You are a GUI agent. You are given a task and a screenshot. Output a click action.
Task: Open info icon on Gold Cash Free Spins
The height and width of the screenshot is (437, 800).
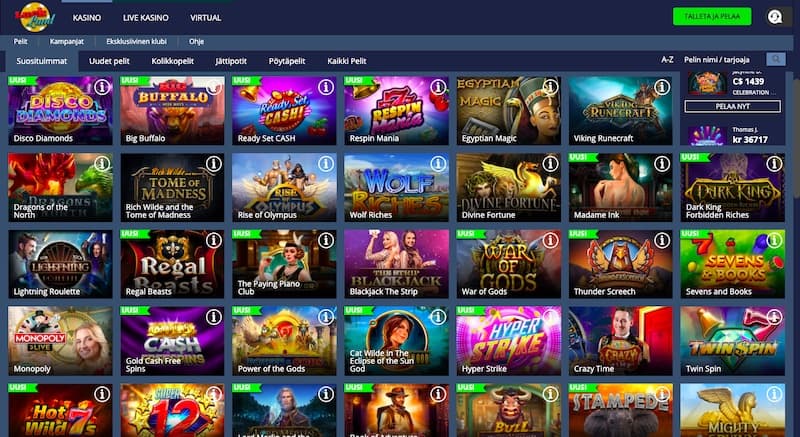(214, 317)
